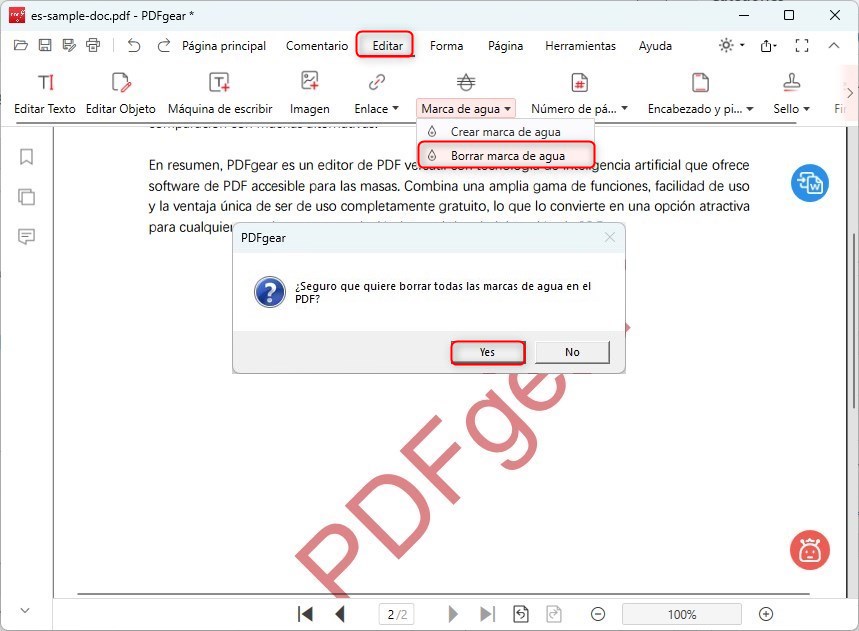
Task: Redo the last action
Action: pos(164,45)
